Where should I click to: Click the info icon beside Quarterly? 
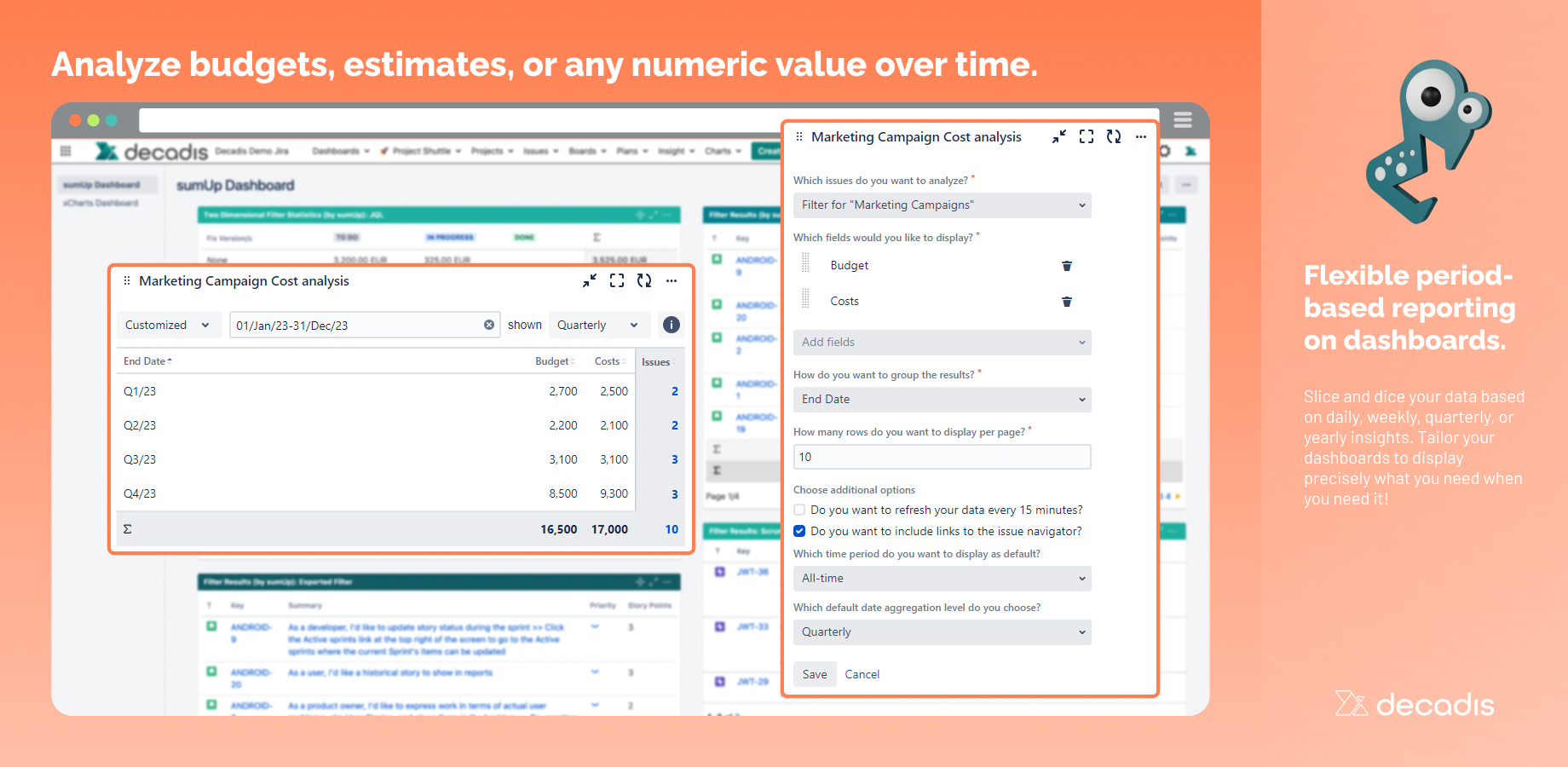672,325
